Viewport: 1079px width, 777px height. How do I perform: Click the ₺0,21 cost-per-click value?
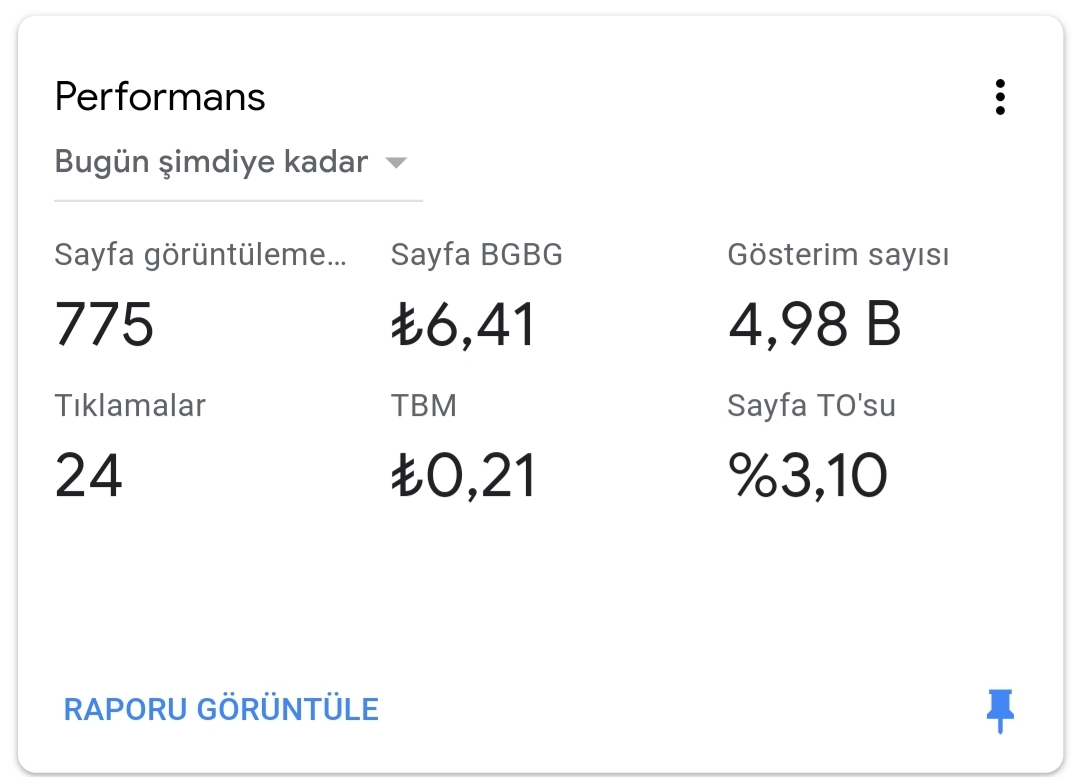463,476
